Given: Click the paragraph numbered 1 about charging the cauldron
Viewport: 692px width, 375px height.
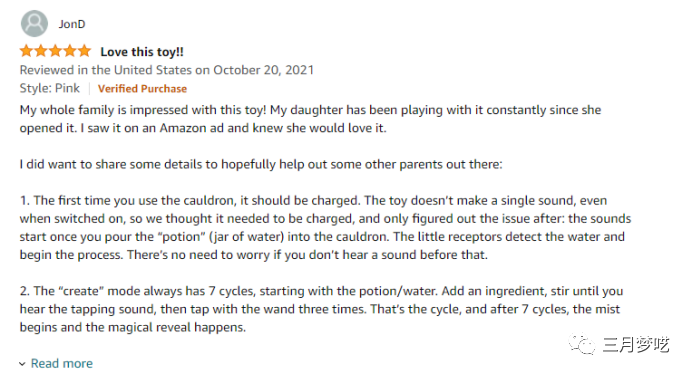Looking at the screenshot, I should click(x=325, y=227).
